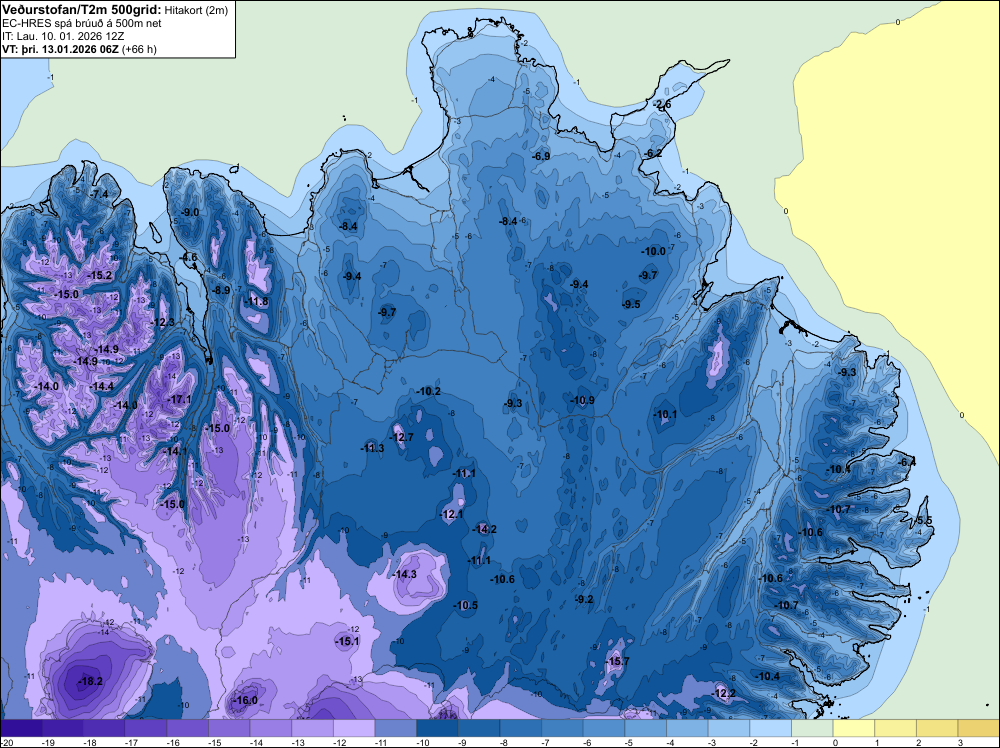This screenshot has width=1000, height=748.
Task: Select the legend swatch between -15 and -14
Action: pos(229,728)
